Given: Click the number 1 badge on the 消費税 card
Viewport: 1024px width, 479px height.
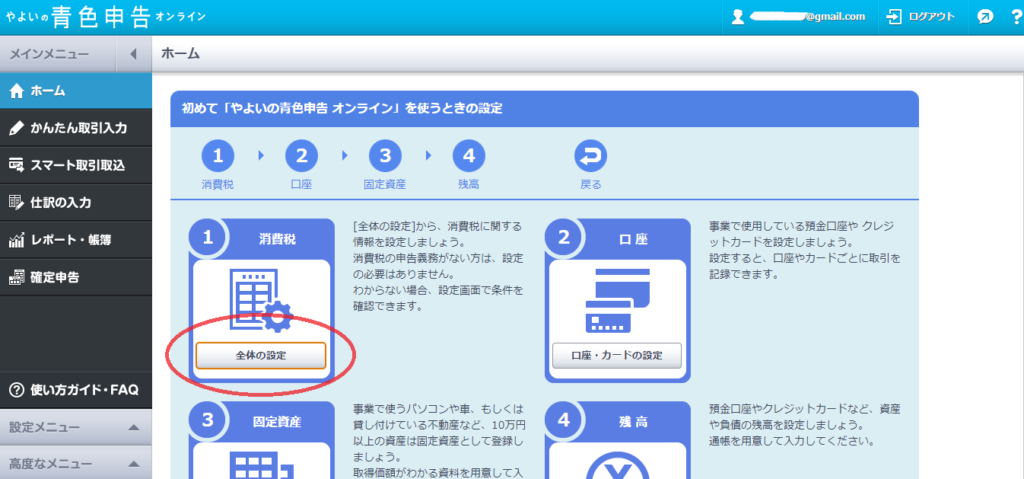Looking at the screenshot, I should point(208,238).
